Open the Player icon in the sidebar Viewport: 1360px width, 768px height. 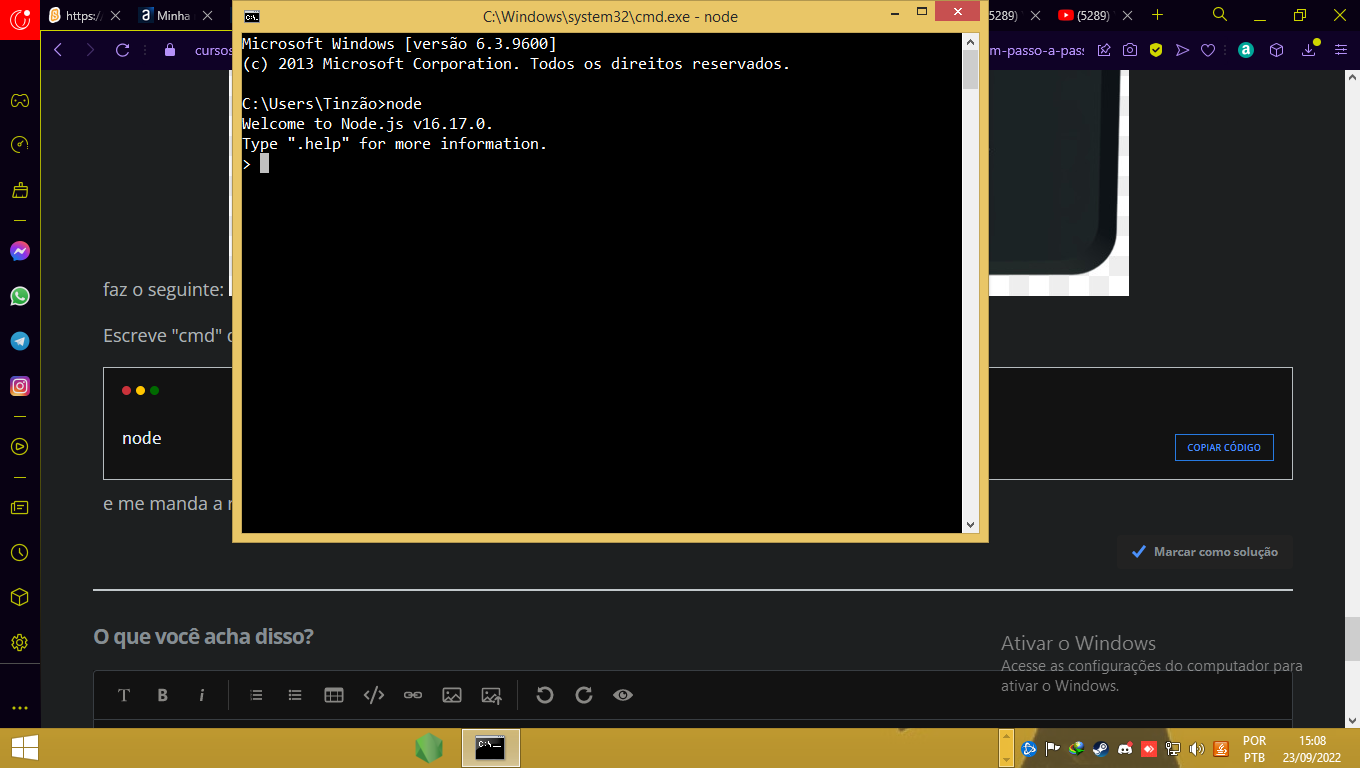click(x=19, y=447)
